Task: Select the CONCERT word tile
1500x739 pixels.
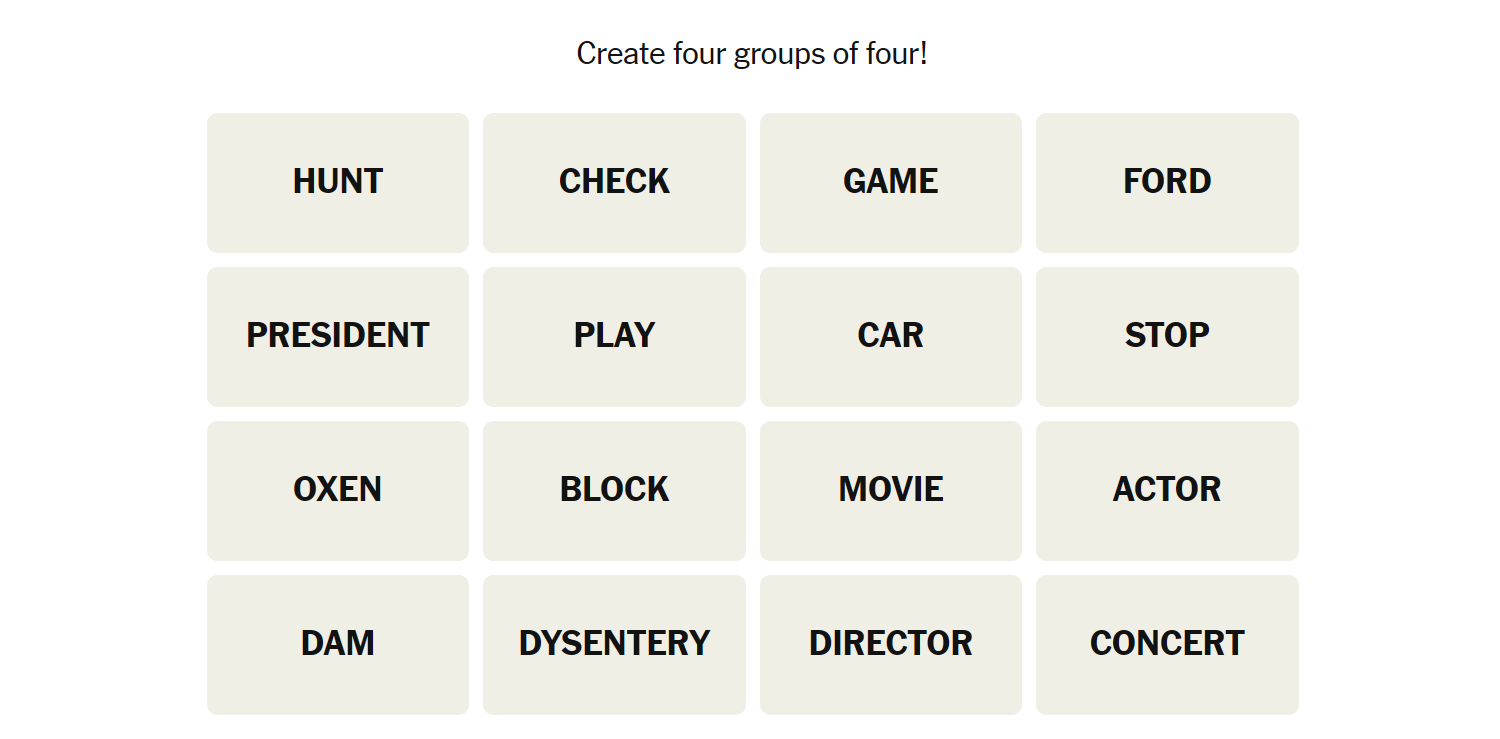Action: pyautogui.click(x=1167, y=644)
